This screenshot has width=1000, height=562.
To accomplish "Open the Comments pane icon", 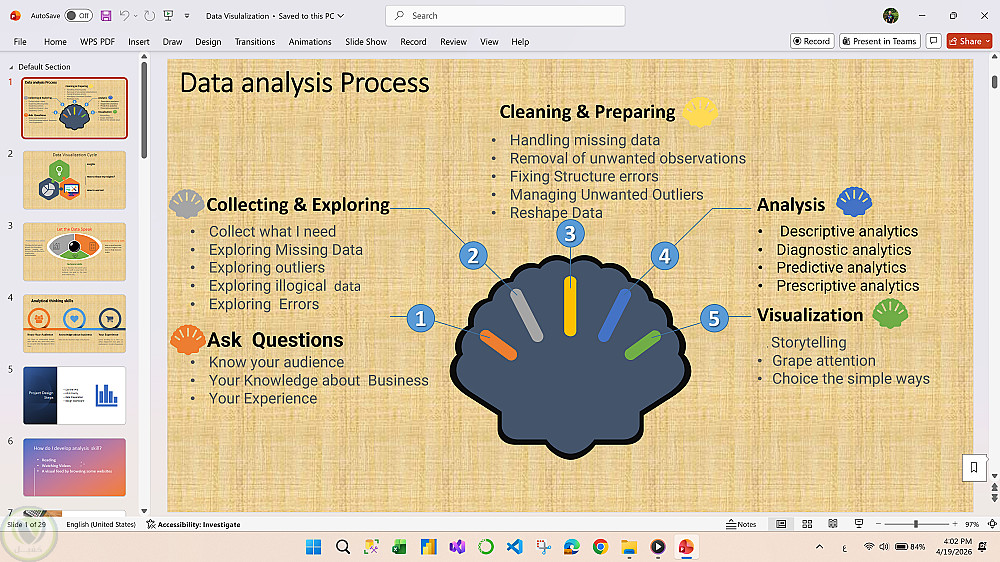I will [x=934, y=41].
